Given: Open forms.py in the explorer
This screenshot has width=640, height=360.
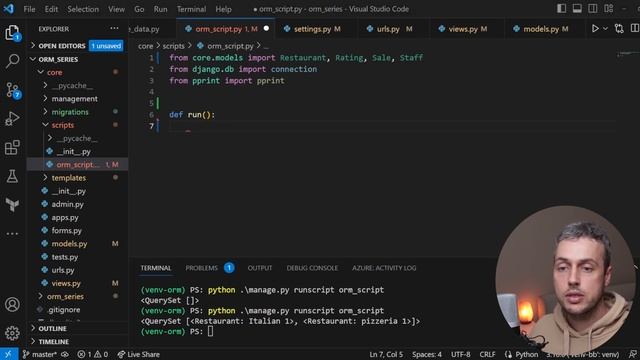Looking at the screenshot, I should pos(67,231).
